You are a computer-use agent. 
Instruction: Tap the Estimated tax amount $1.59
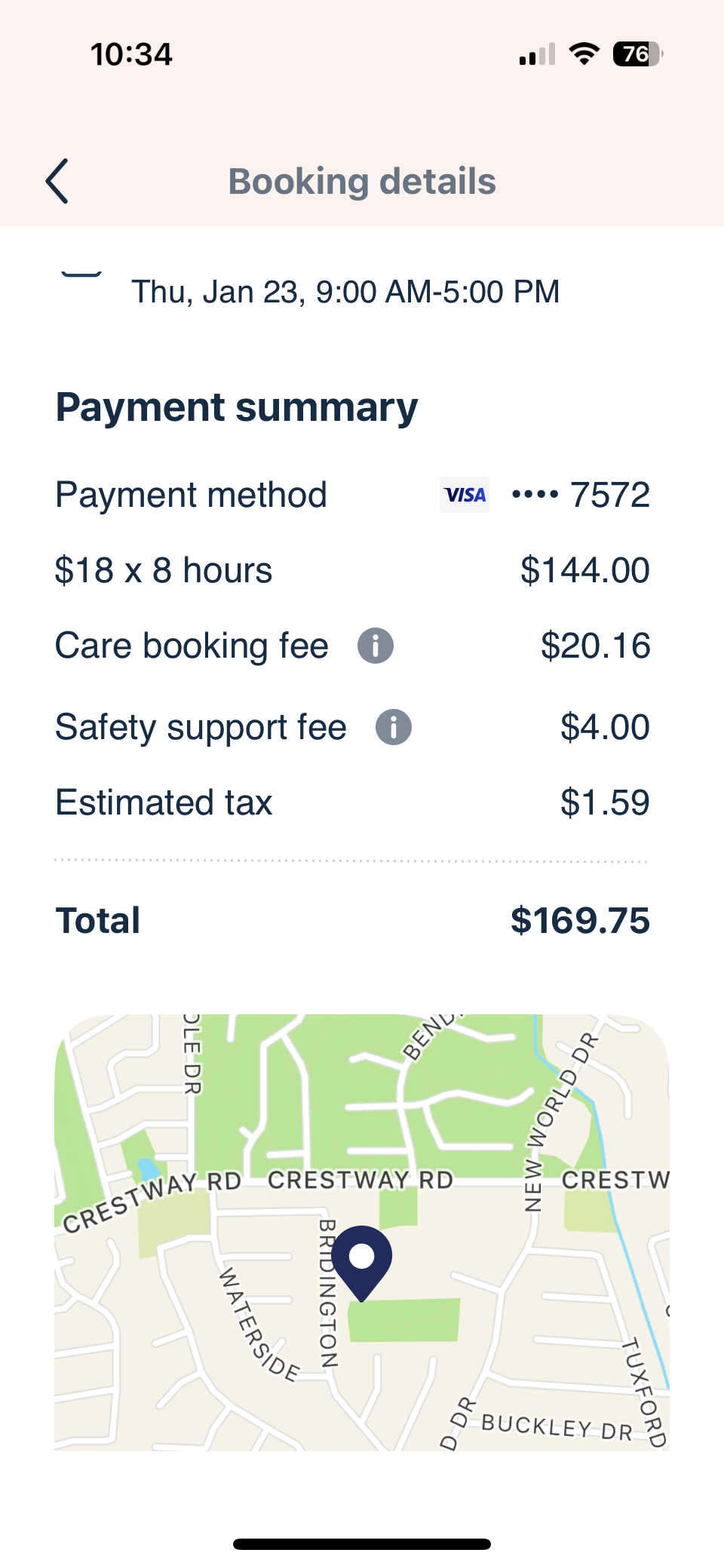(604, 802)
